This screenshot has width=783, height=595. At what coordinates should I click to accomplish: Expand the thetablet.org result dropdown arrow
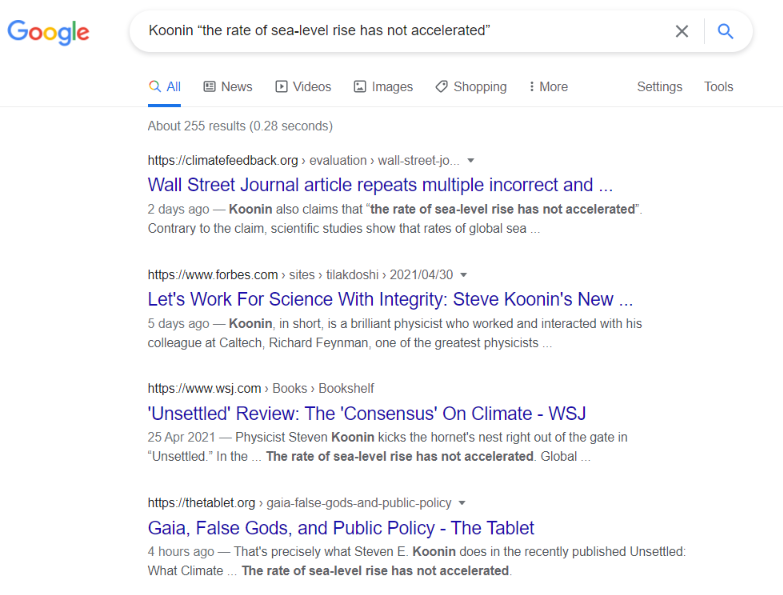click(x=462, y=503)
